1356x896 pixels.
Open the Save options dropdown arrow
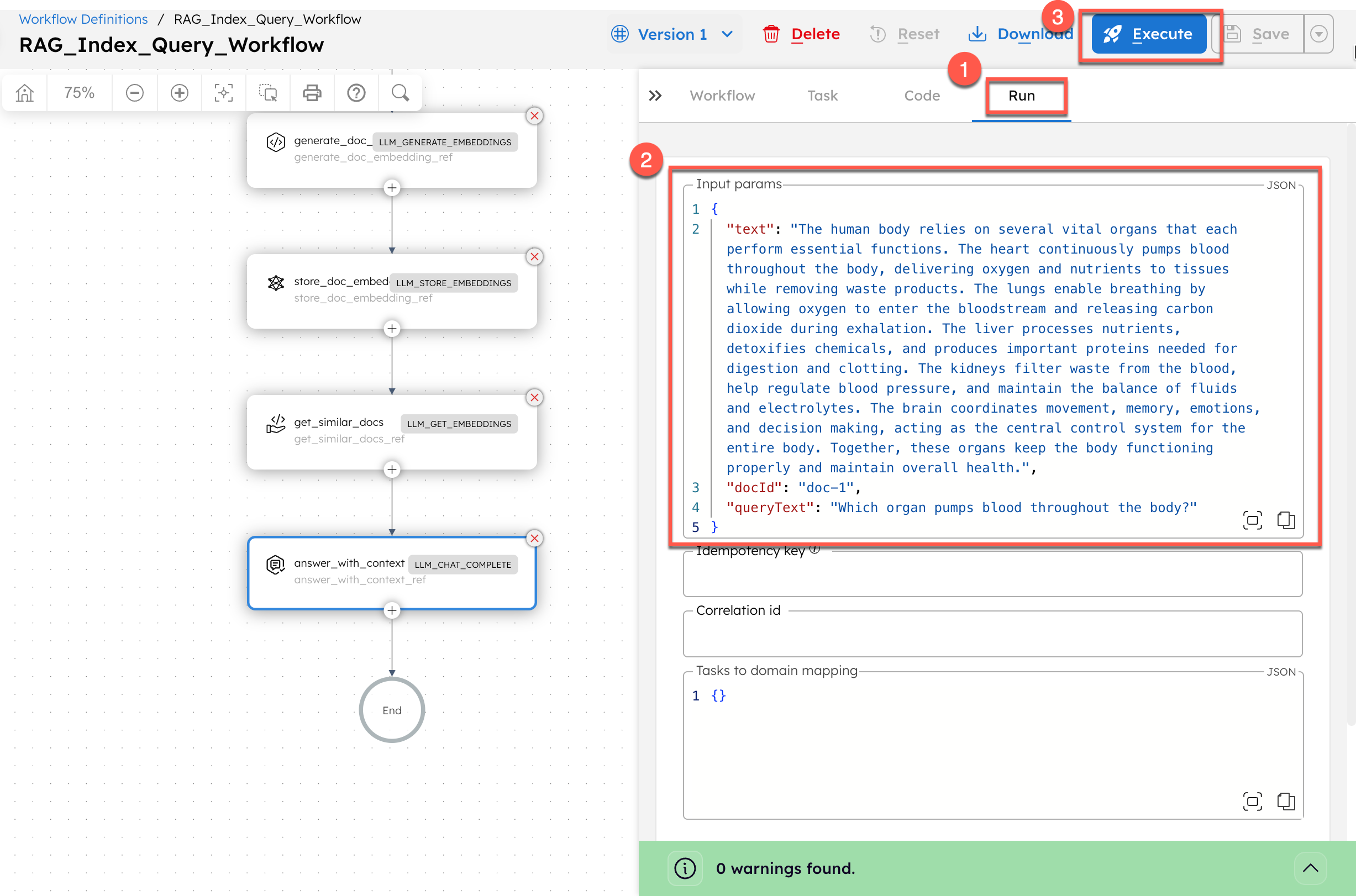coord(1319,34)
